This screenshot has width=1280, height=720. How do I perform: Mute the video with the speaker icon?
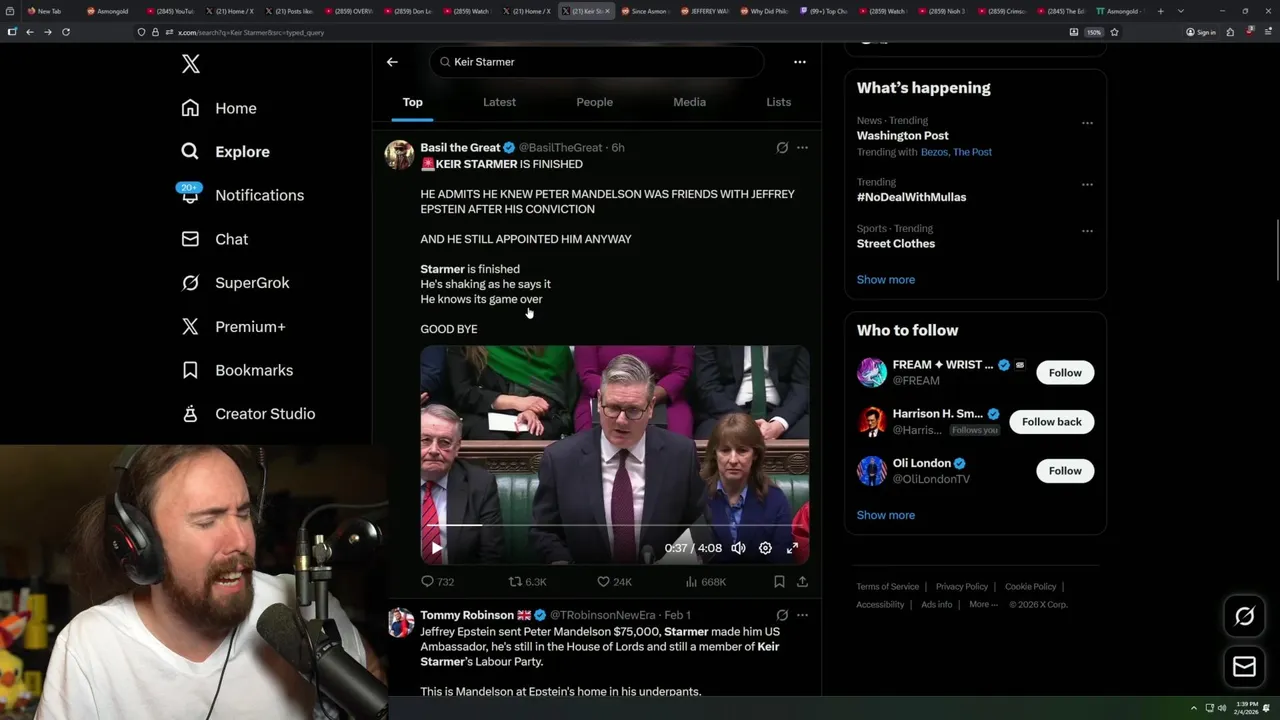coord(738,548)
